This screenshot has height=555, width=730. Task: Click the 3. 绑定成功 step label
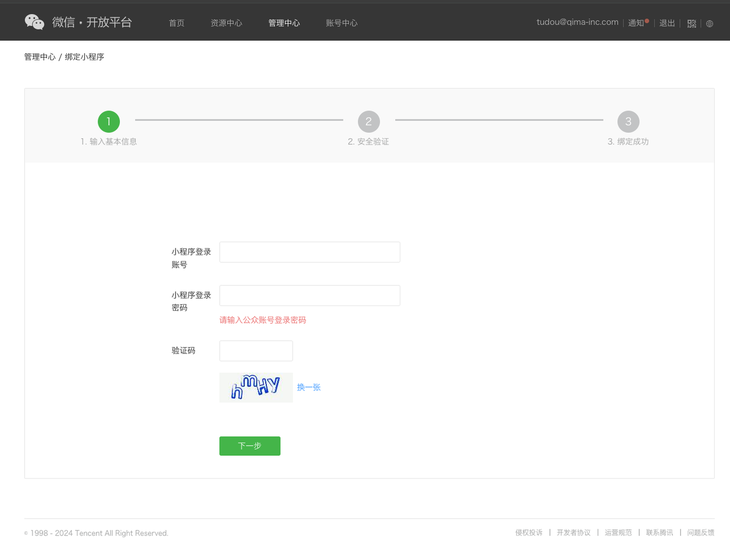click(x=628, y=142)
